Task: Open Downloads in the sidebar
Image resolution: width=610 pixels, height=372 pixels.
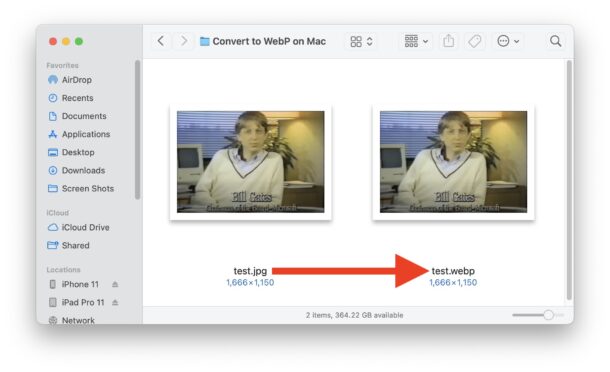Action: tap(84, 170)
